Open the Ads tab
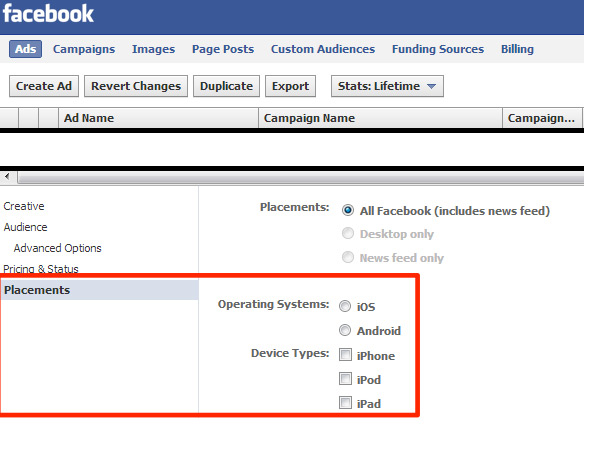This screenshot has width=591, height=463. coord(25,49)
